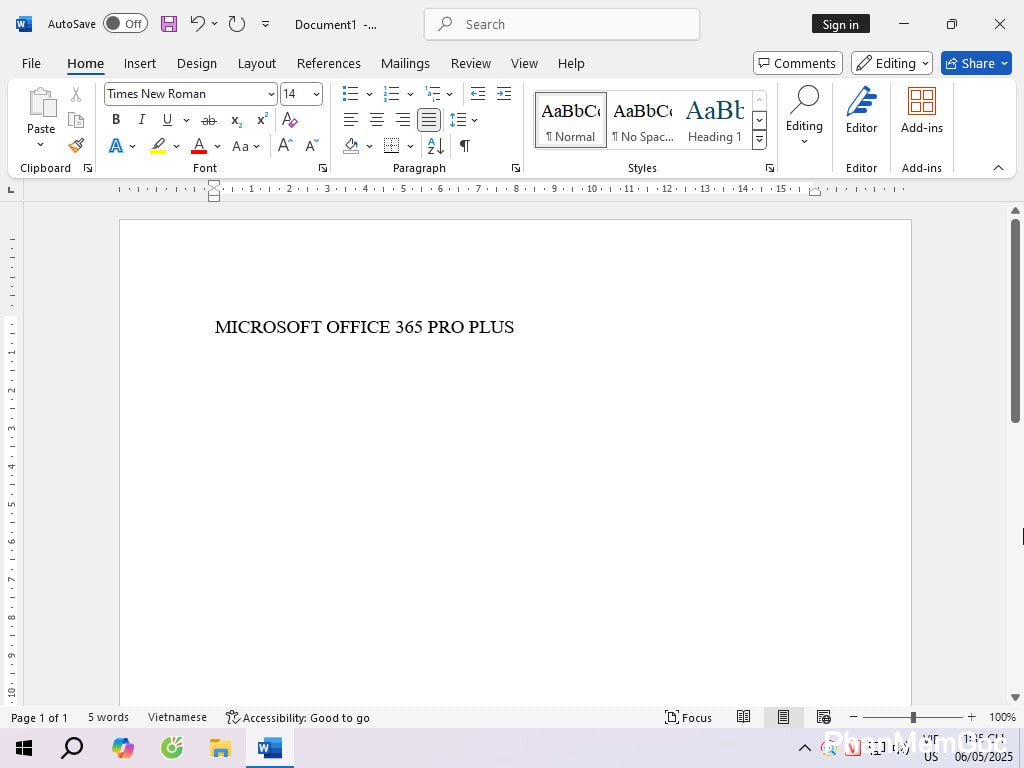Open the font name dropdown

click(271, 94)
